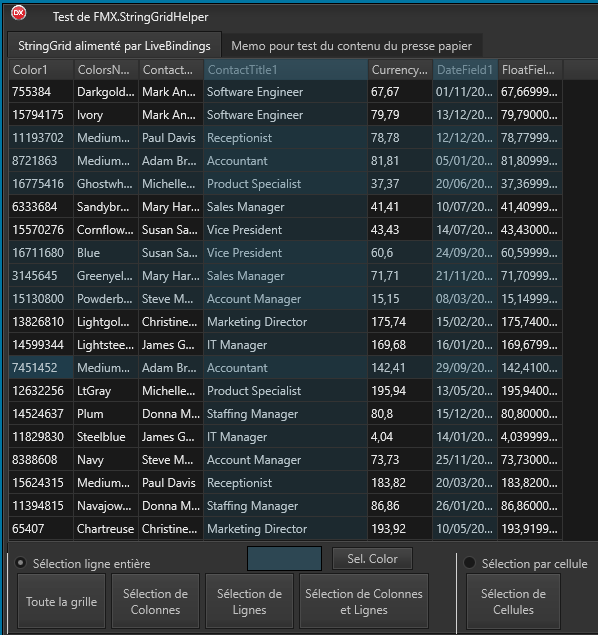Click the cell with value 195,94
Image resolution: width=598 pixels, height=635 pixels.
[400, 391]
